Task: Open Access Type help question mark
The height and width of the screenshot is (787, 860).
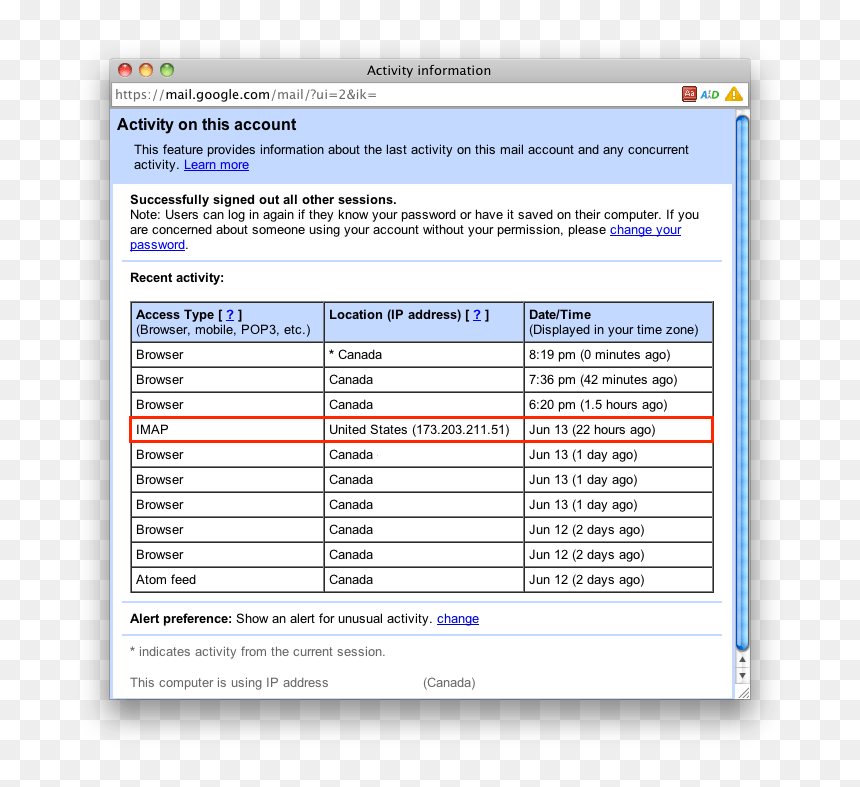Action: pos(230,315)
